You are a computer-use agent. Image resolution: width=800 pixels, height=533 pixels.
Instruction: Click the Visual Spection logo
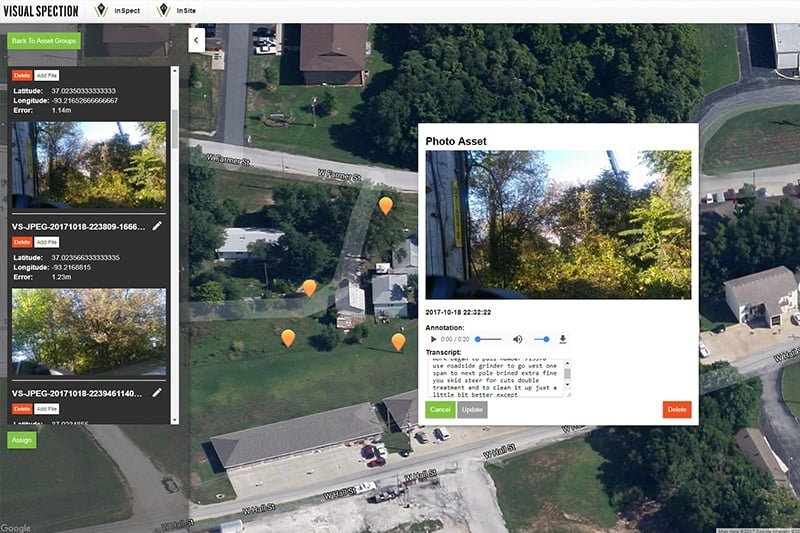pos(41,11)
